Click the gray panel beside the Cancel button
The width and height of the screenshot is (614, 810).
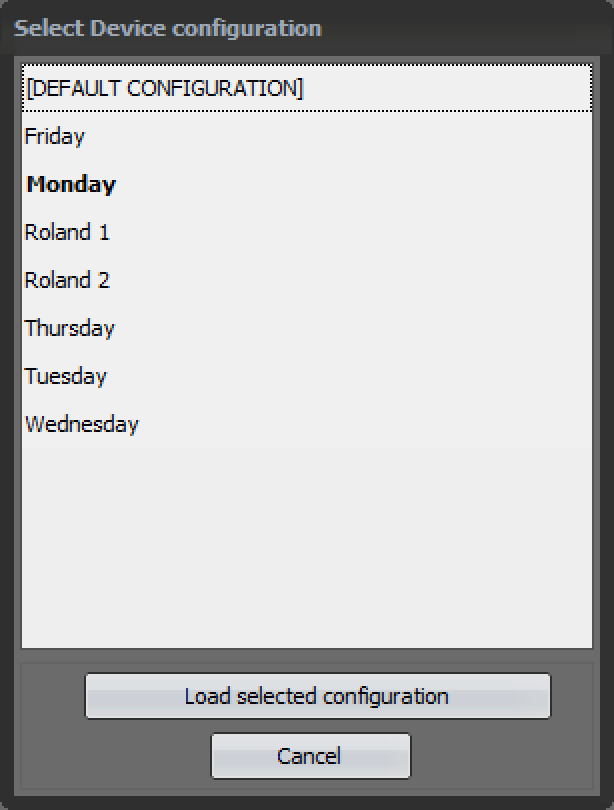pos(501,756)
